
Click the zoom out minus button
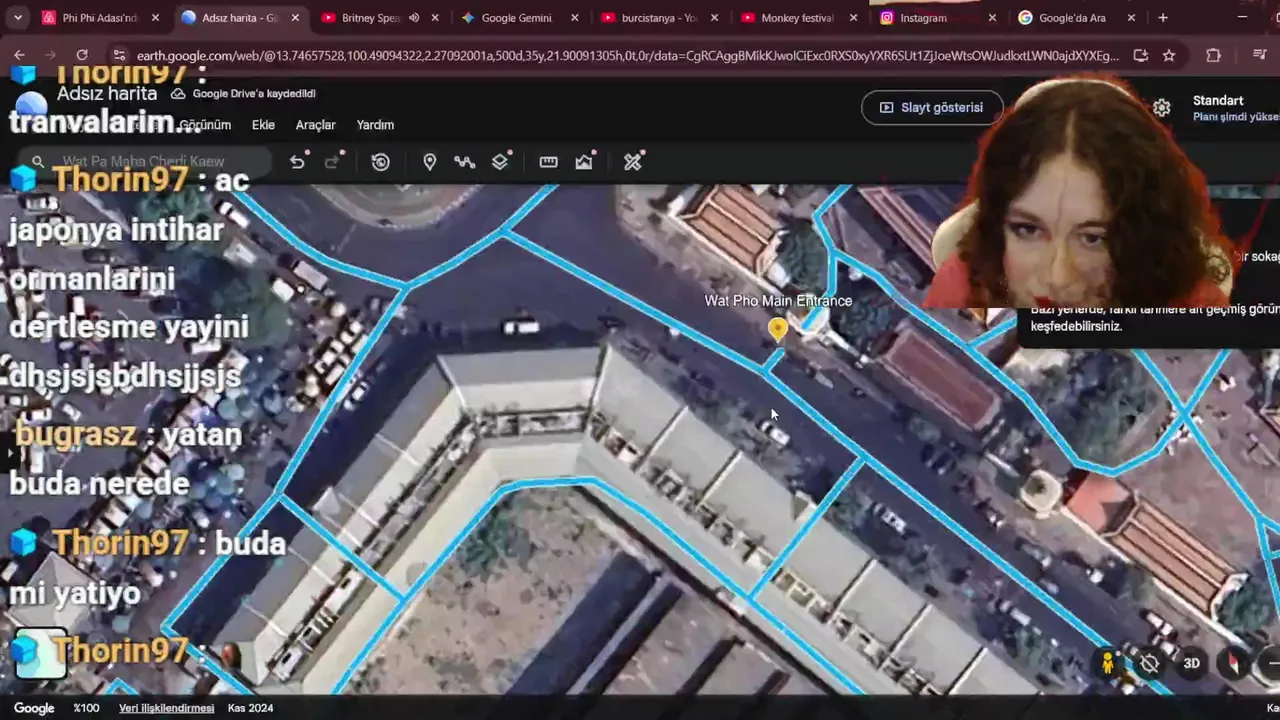click(x=1272, y=663)
